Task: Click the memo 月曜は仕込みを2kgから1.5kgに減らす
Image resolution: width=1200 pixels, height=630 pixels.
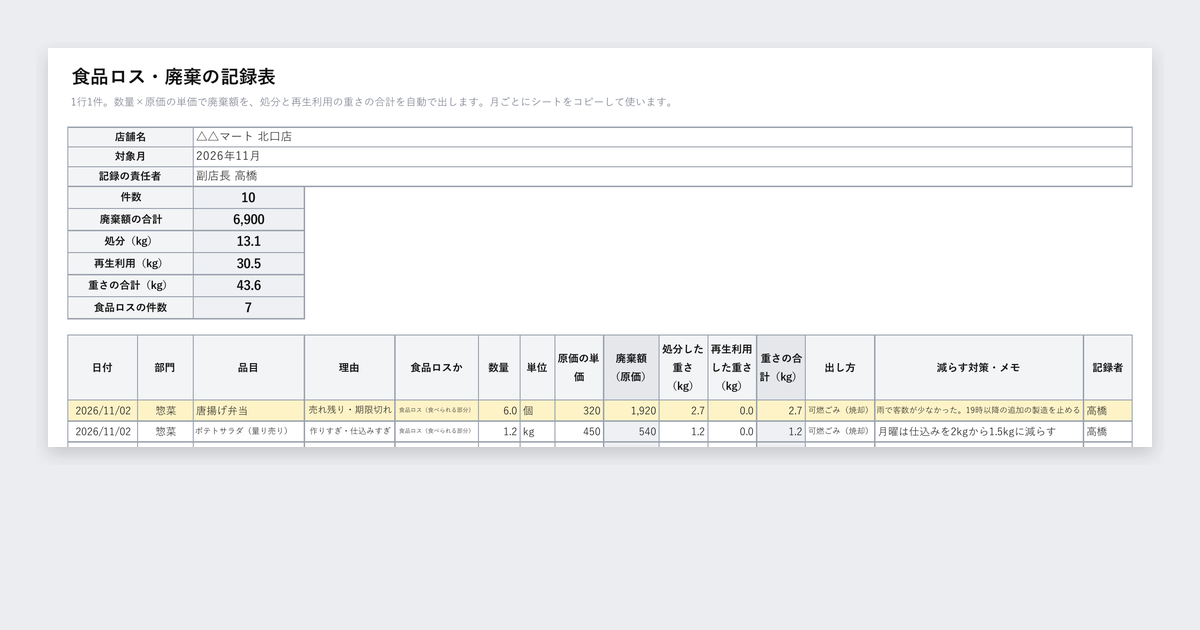Action: click(x=978, y=431)
